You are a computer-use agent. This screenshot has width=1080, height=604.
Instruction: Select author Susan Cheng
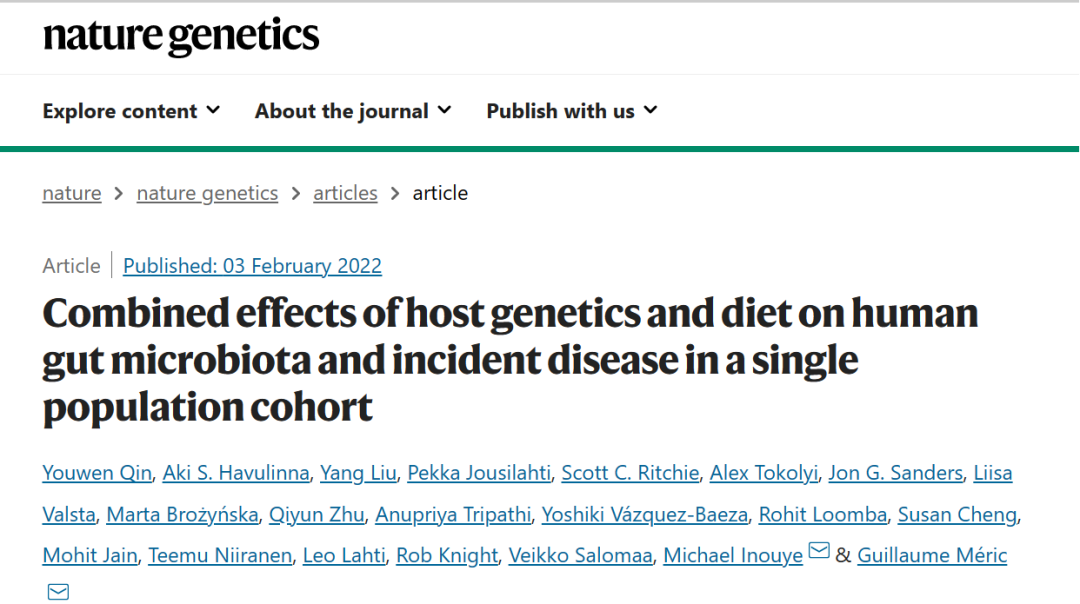[x=957, y=515]
